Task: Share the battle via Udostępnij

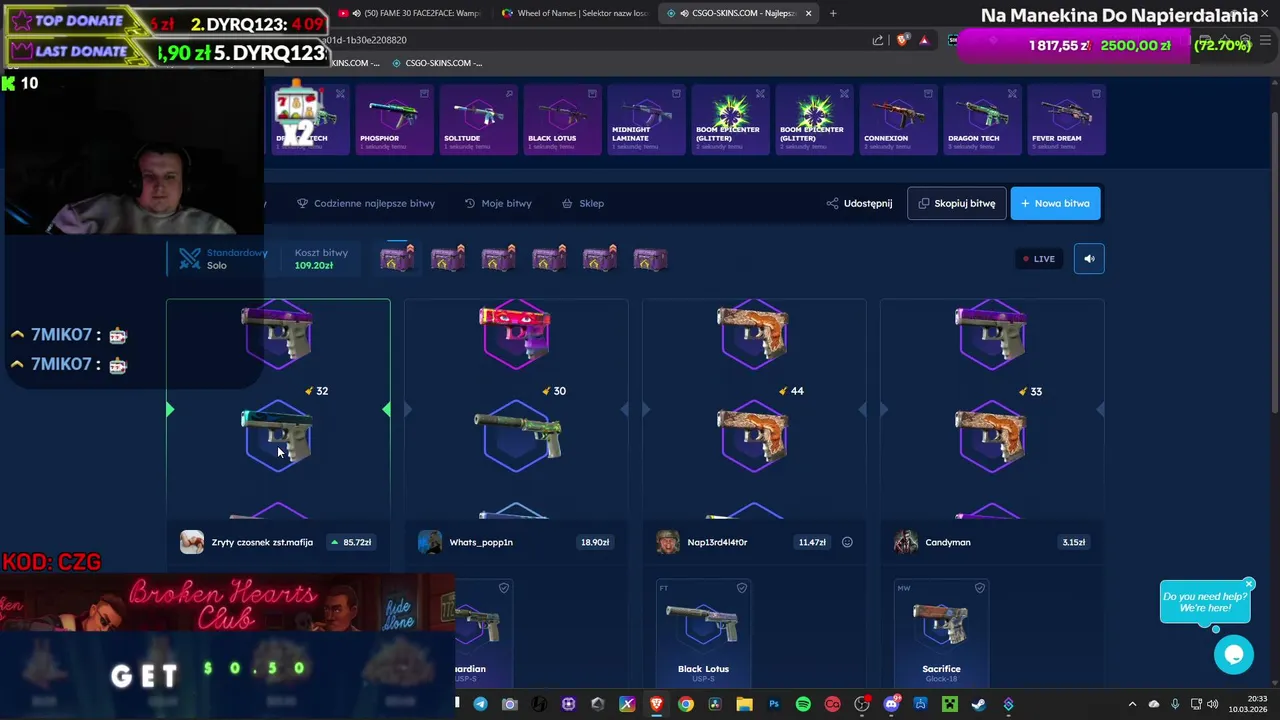Action: coord(859,203)
